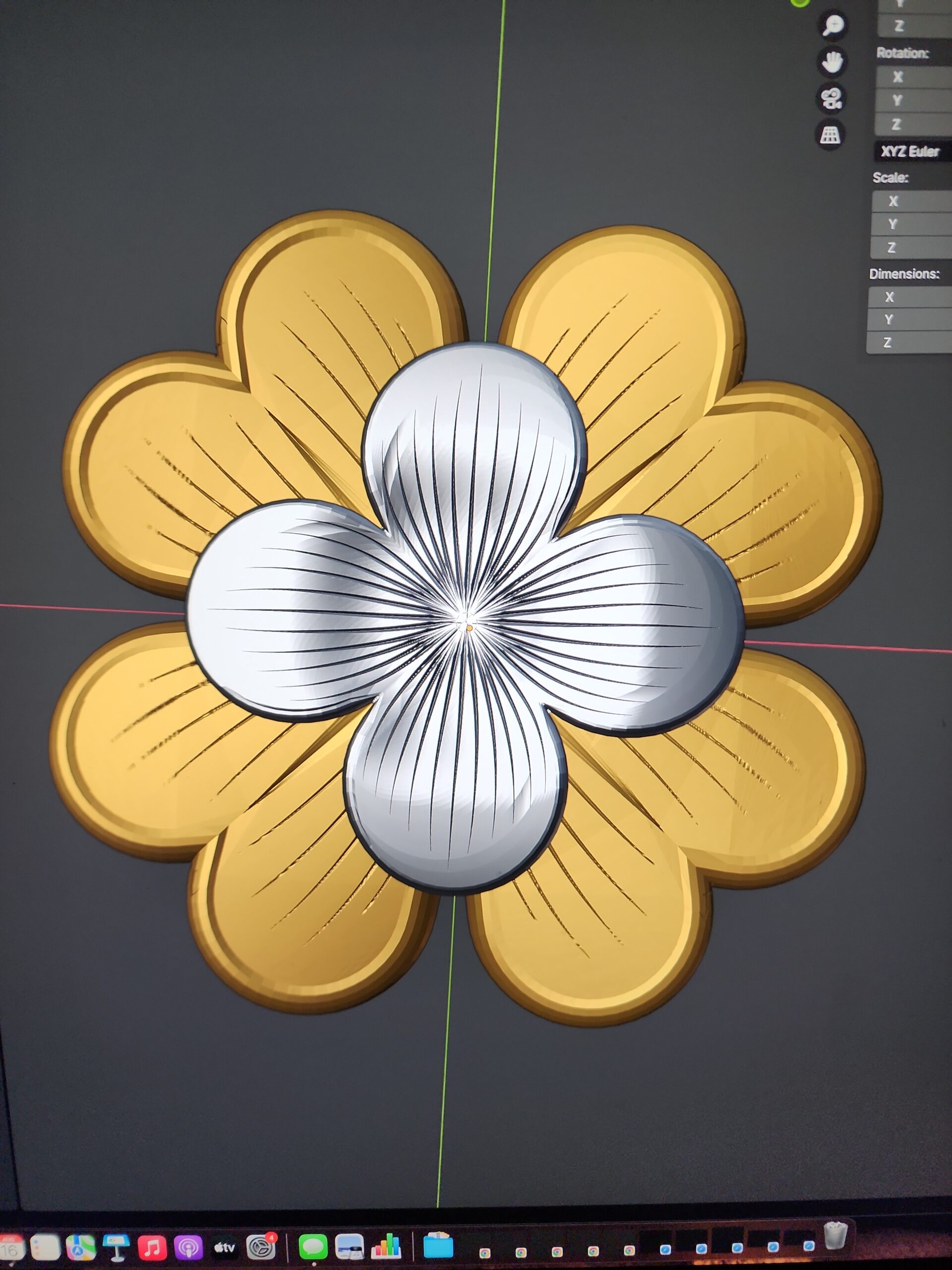Click the green Y axis gizmo dot
Screen dimensions: 952x1270
[x=799, y=1]
